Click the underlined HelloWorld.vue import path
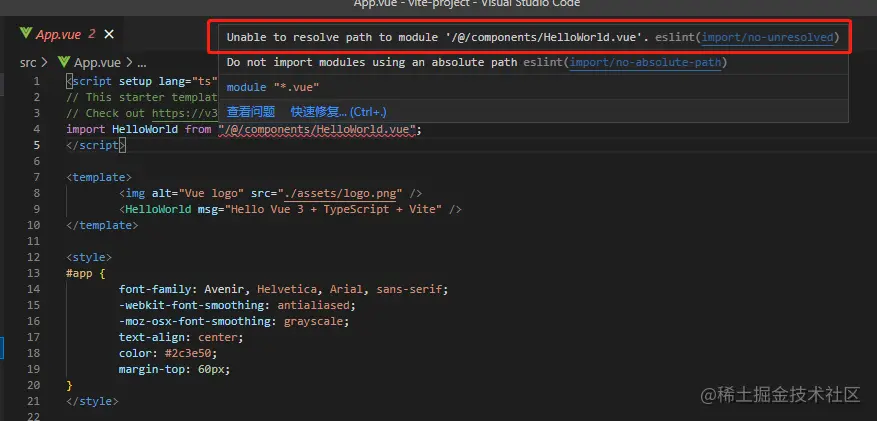This screenshot has width=877, height=421. click(x=317, y=129)
